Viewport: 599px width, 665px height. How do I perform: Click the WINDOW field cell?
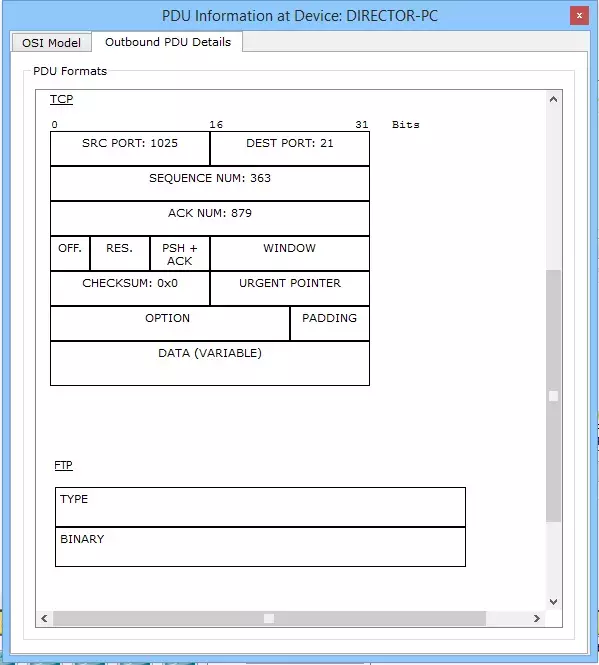coord(290,254)
